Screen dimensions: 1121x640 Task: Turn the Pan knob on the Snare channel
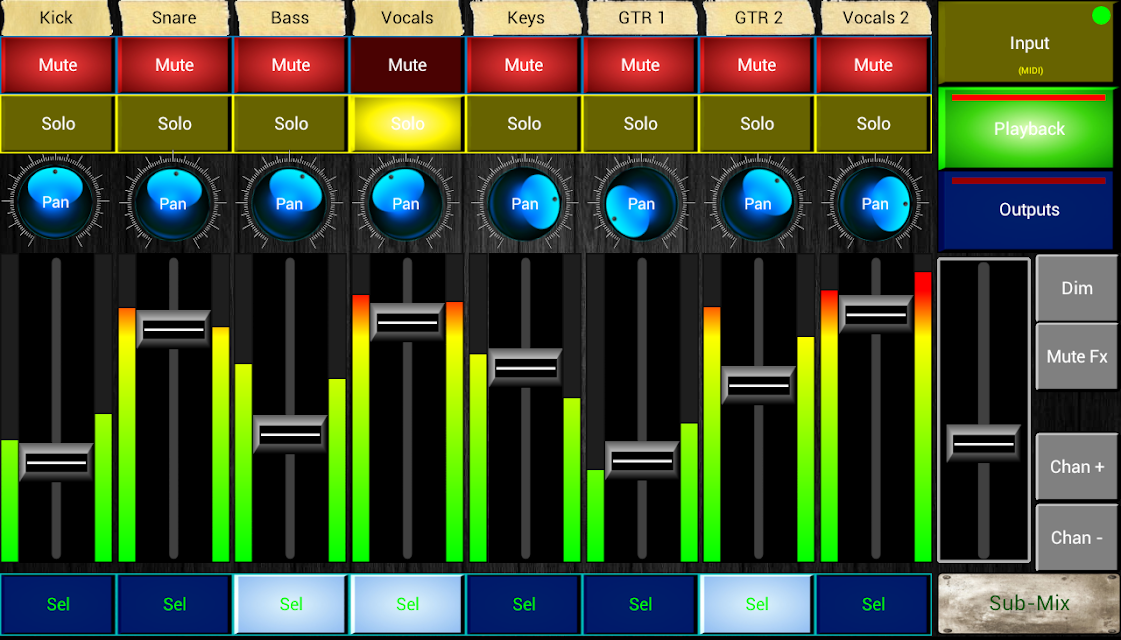pyautogui.click(x=173, y=202)
